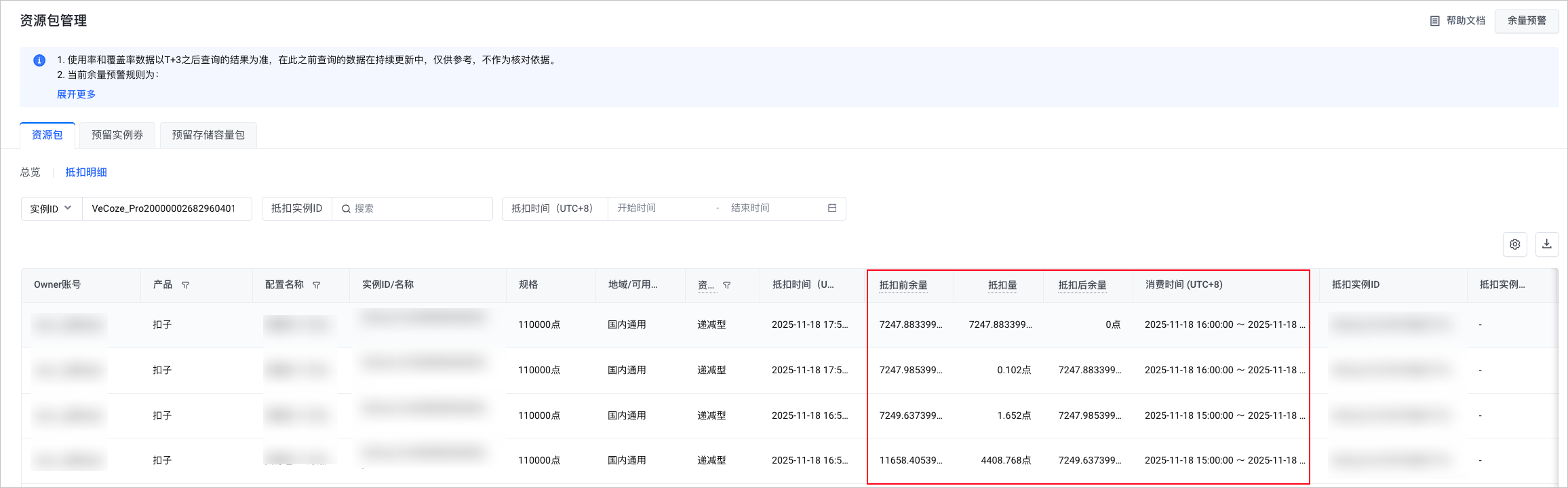
Task: Switch to the 总览 sub-tab
Action: click(31, 172)
